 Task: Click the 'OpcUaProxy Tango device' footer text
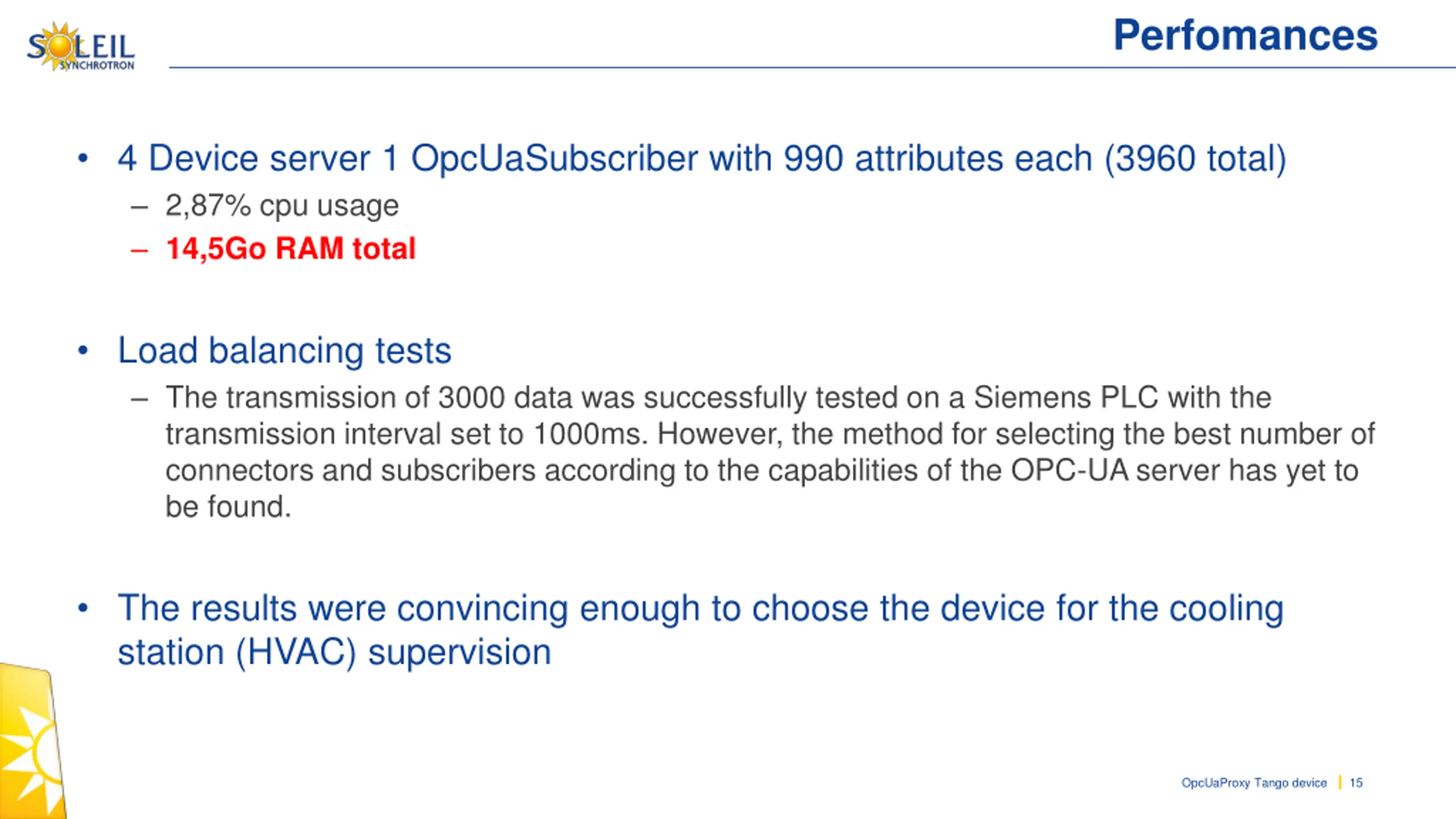tap(1254, 783)
